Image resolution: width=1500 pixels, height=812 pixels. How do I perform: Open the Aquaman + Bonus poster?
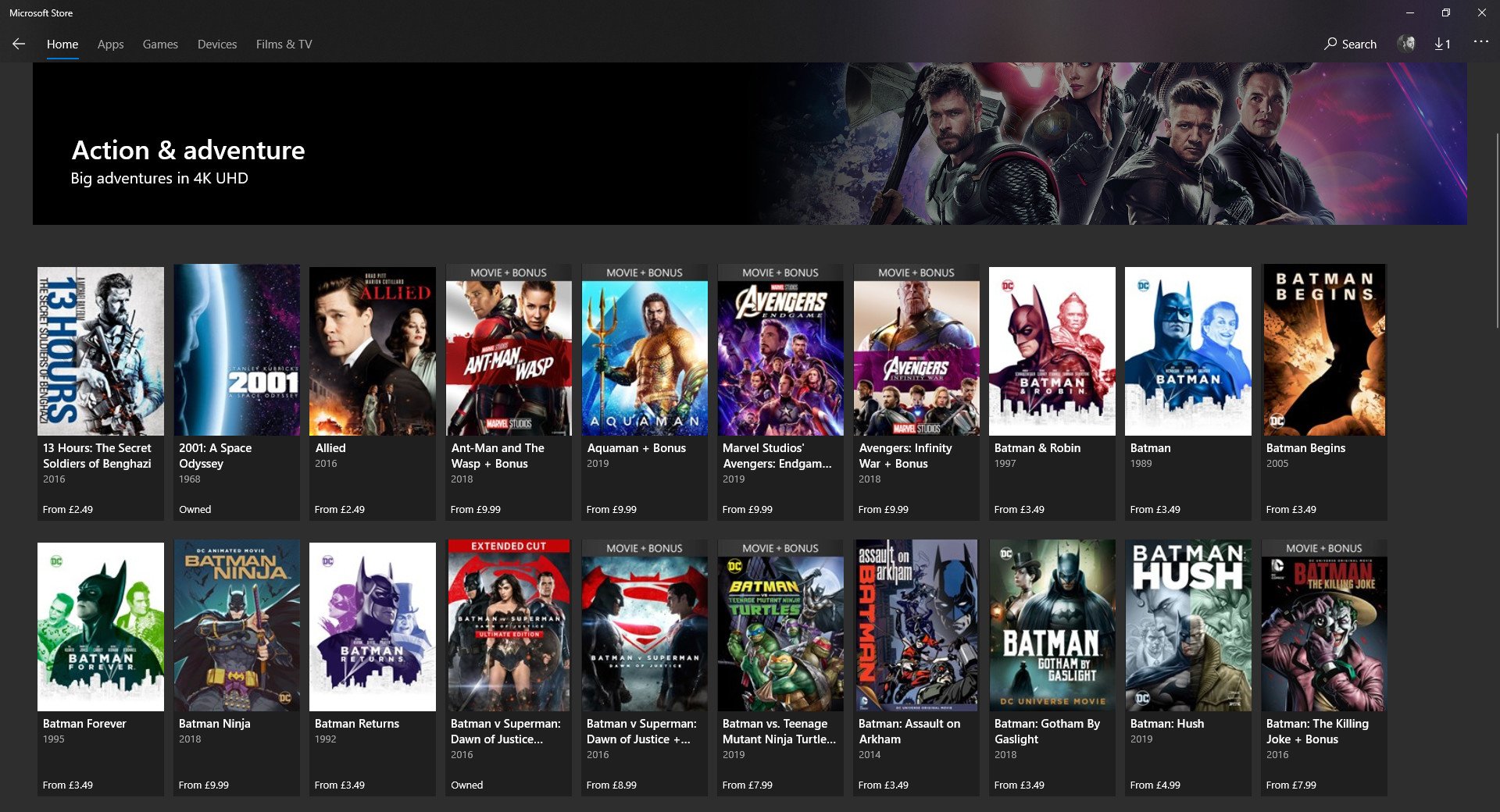(645, 351)
